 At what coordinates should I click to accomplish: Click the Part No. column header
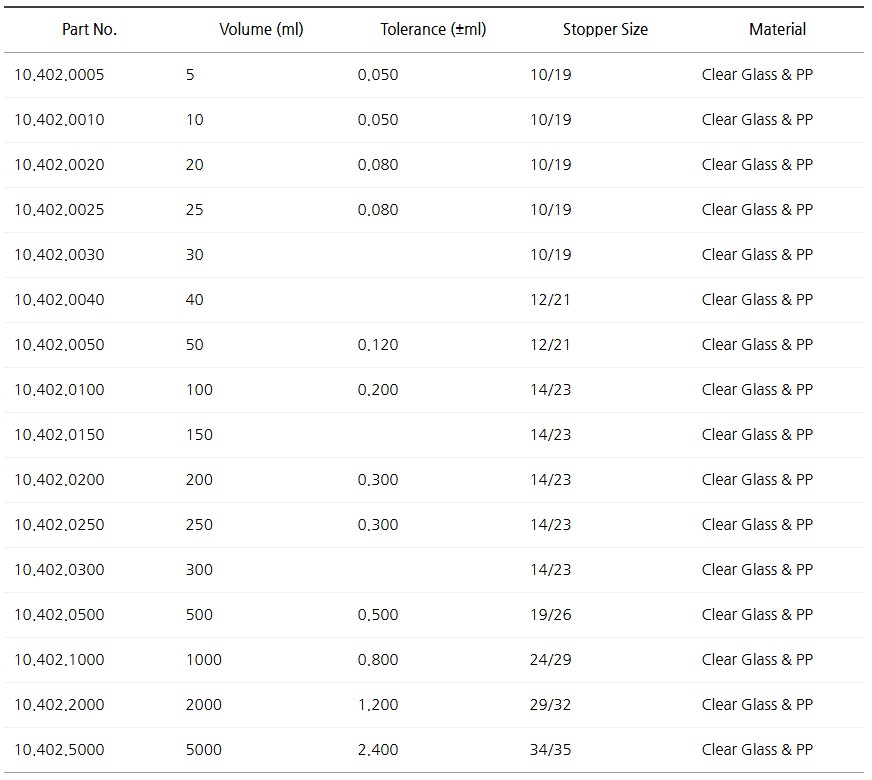pos(90,29)
